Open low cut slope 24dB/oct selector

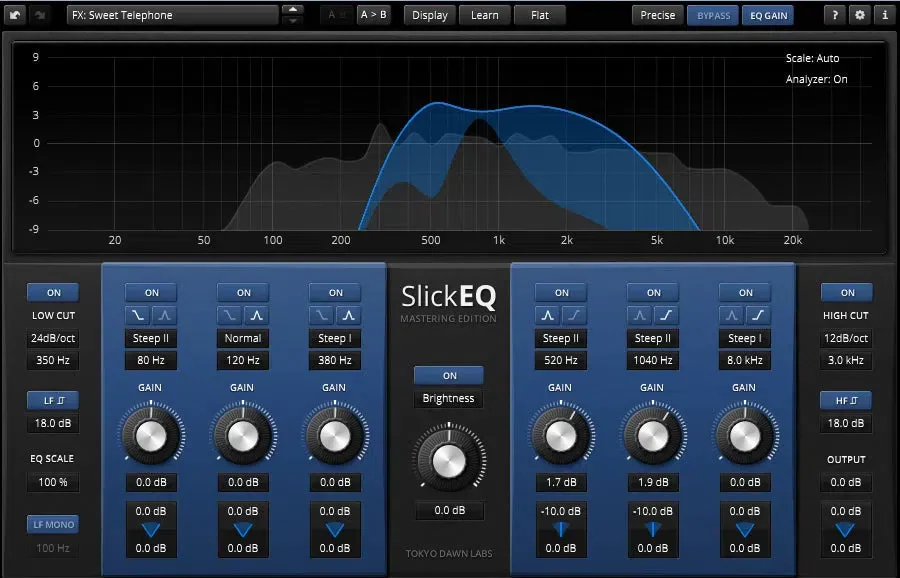(53, 338)
